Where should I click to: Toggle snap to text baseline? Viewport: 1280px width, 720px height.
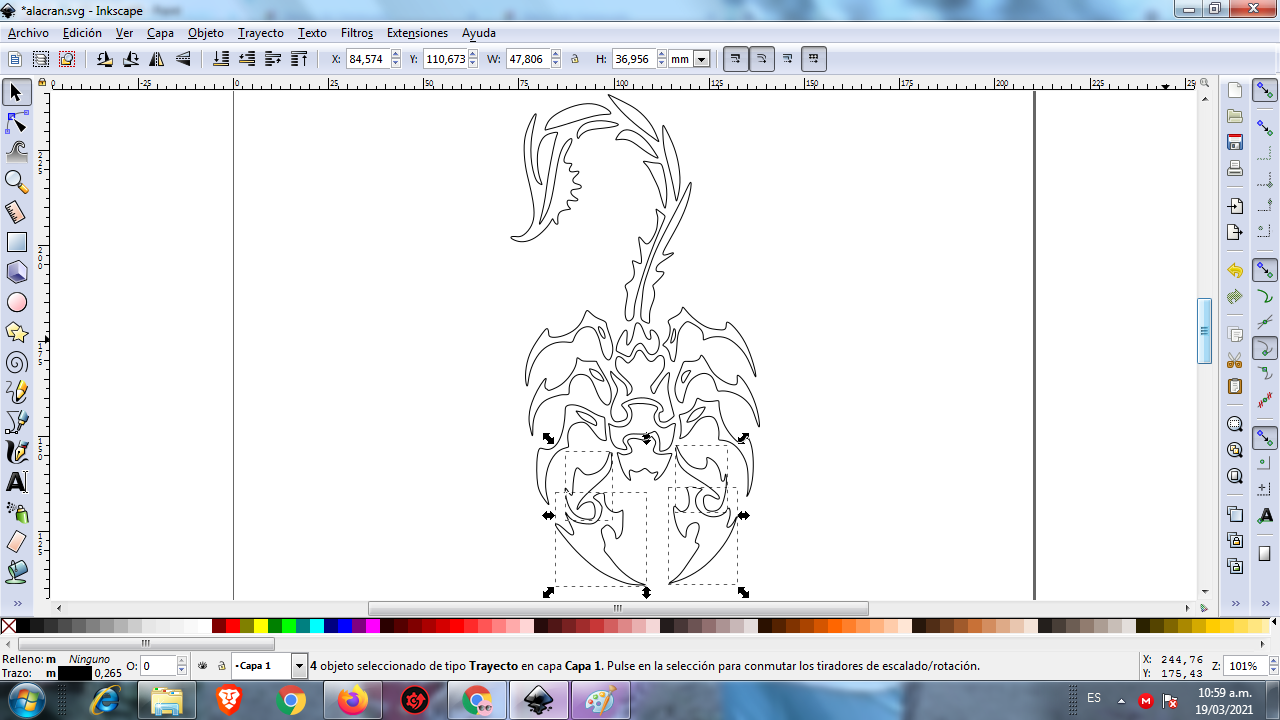1265,515
